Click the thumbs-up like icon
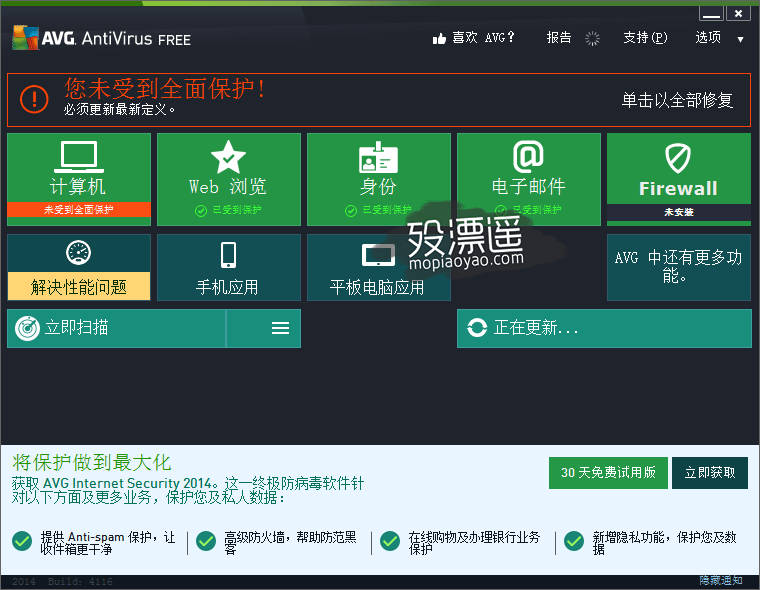Screen dimensions: 760x590 [439, 38]
